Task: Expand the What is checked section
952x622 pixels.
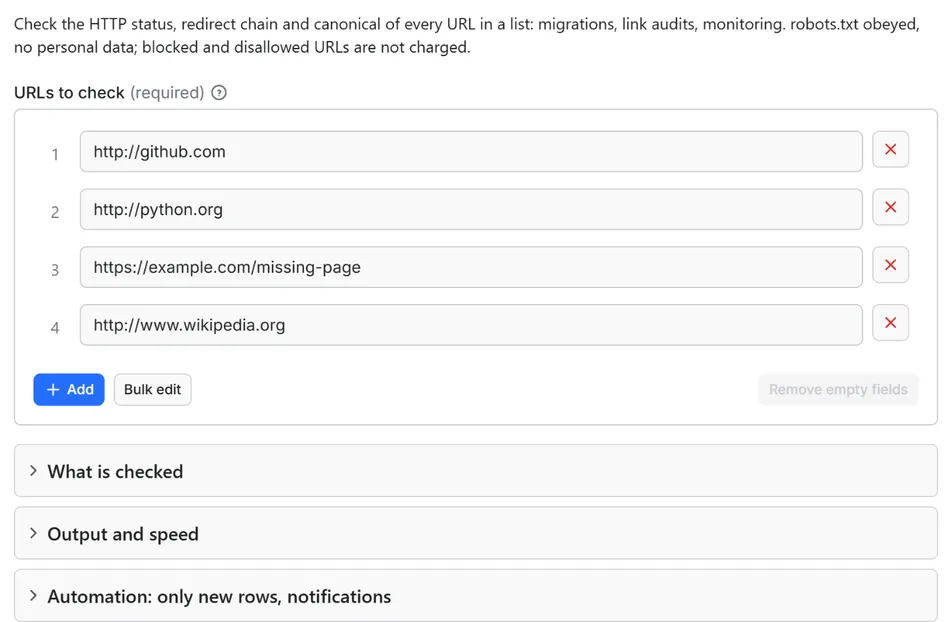Action: pos(476,471)
